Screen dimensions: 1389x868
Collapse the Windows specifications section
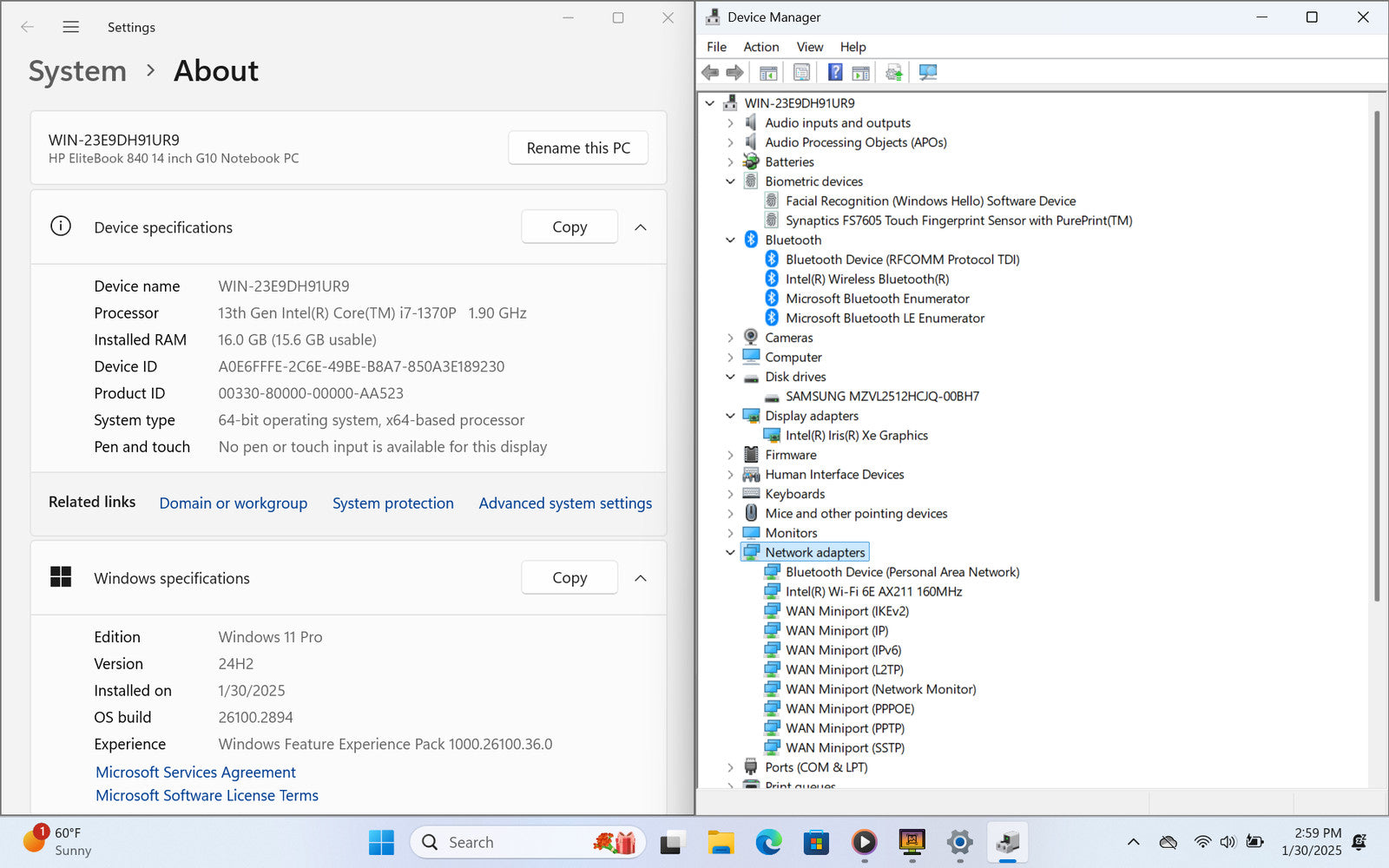click(x=641, y=578)
